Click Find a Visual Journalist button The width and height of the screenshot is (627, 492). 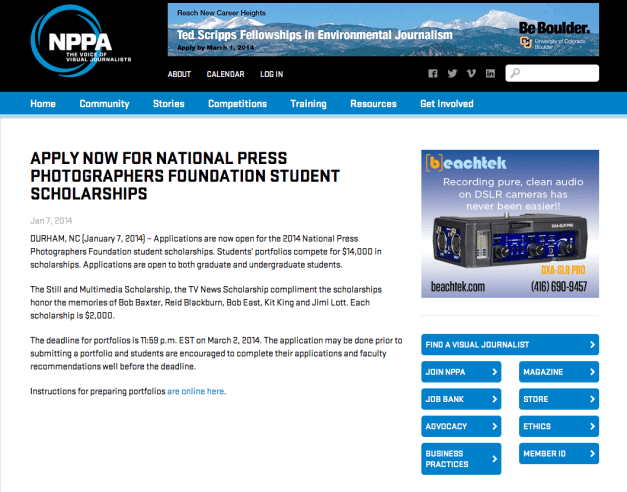tap(510, 344)
